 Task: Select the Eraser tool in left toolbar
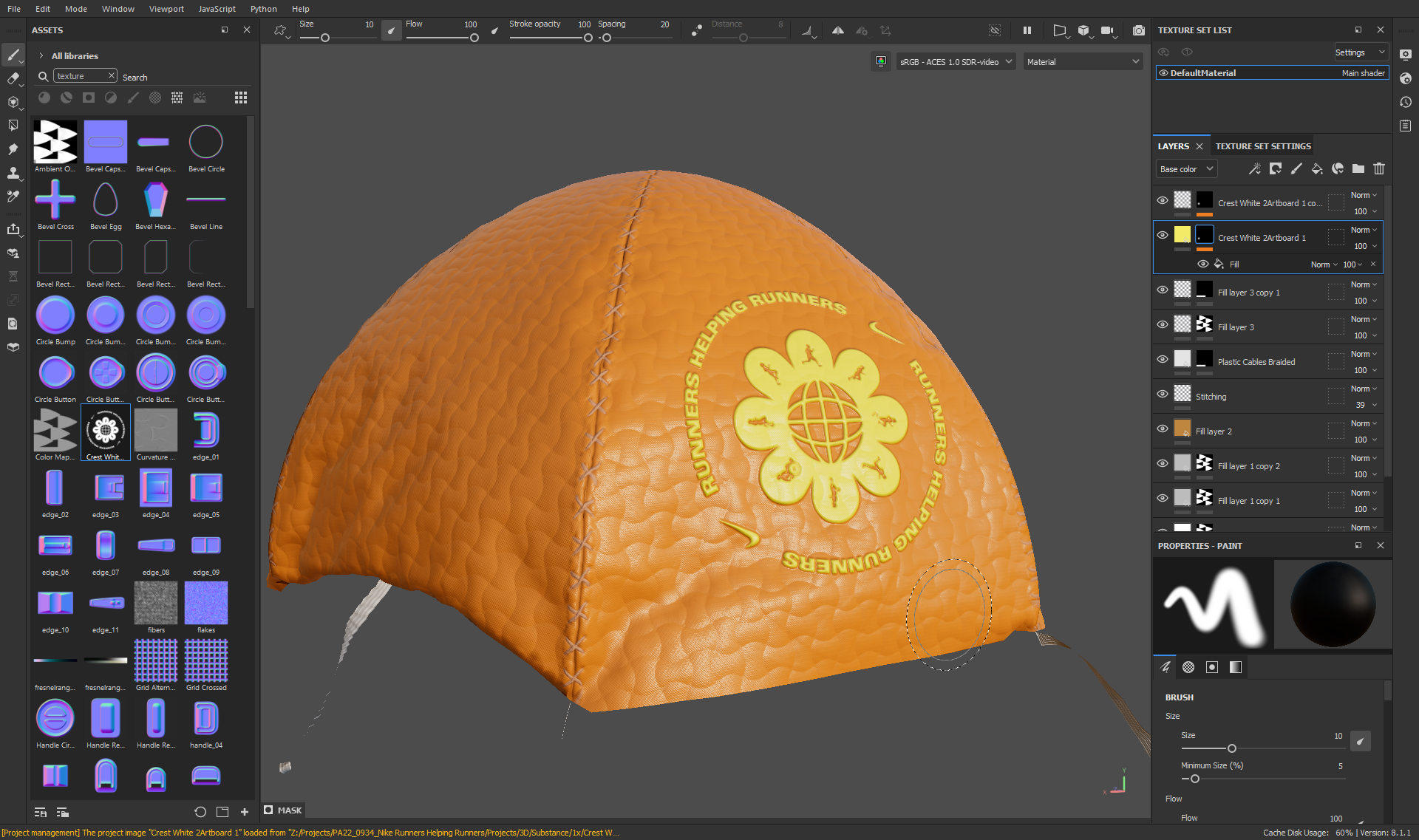pos(13,78)
